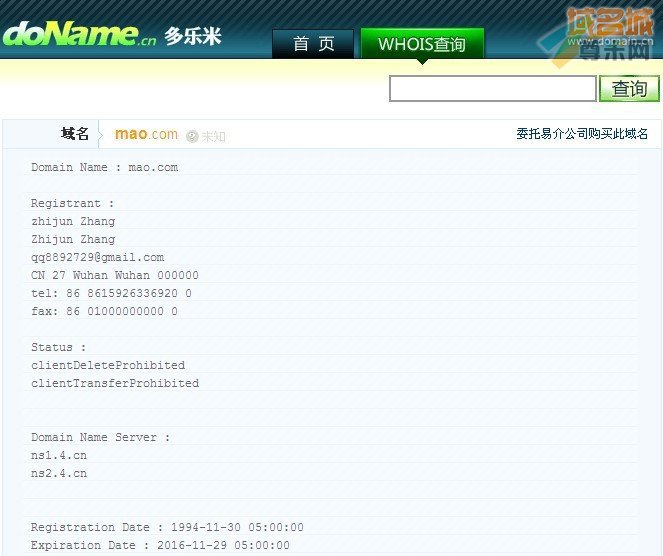Select the lowercase 'zhijun Zhang' line

click(73, 221)
